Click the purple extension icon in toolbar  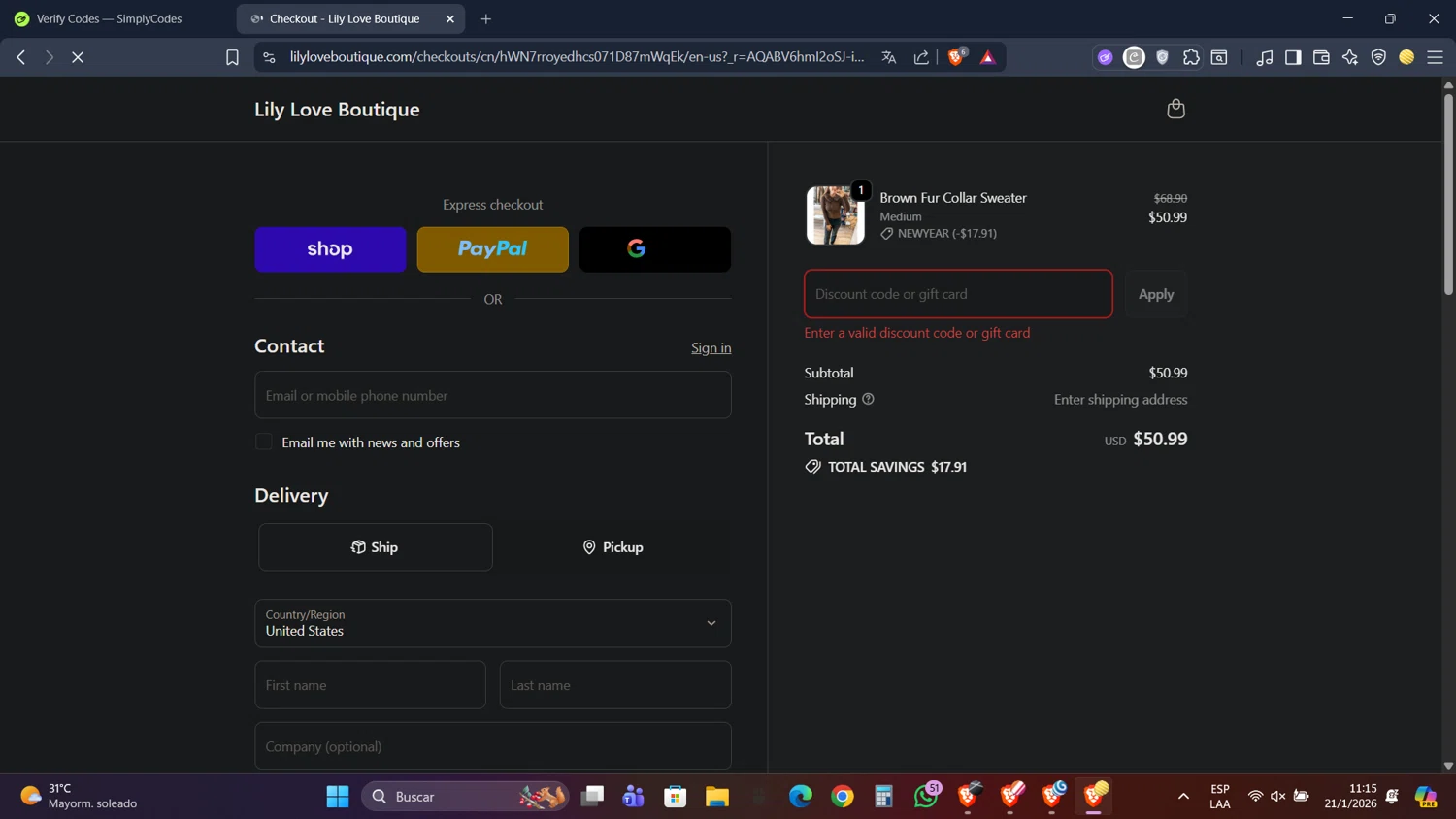[1105, 57]
